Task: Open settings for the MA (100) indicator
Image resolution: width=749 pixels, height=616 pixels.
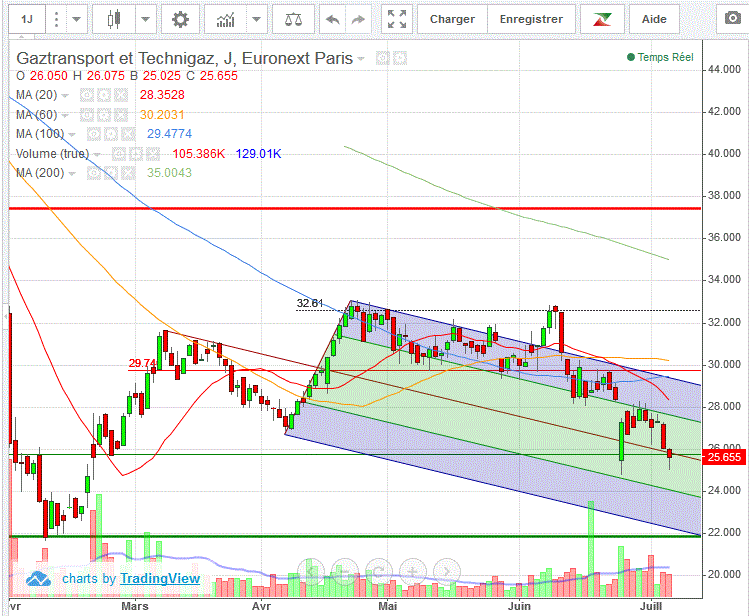Action: [111, 134]
